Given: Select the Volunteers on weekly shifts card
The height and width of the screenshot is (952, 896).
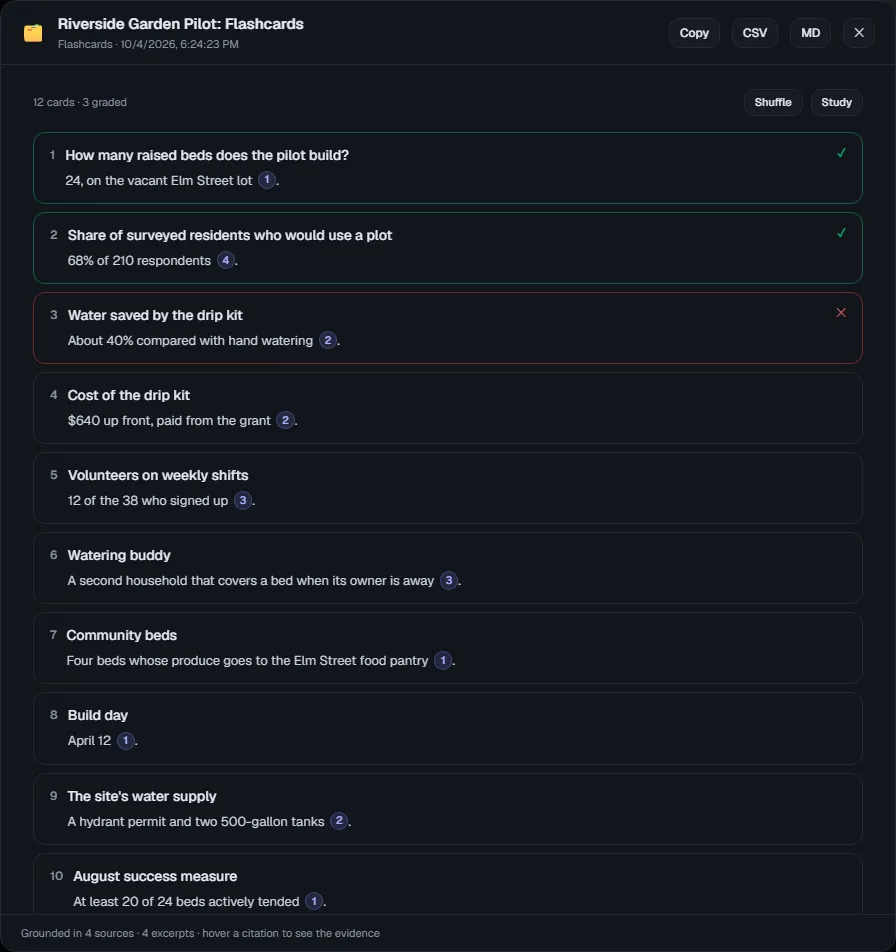Looking at the screenshot, I should [448, 488].
